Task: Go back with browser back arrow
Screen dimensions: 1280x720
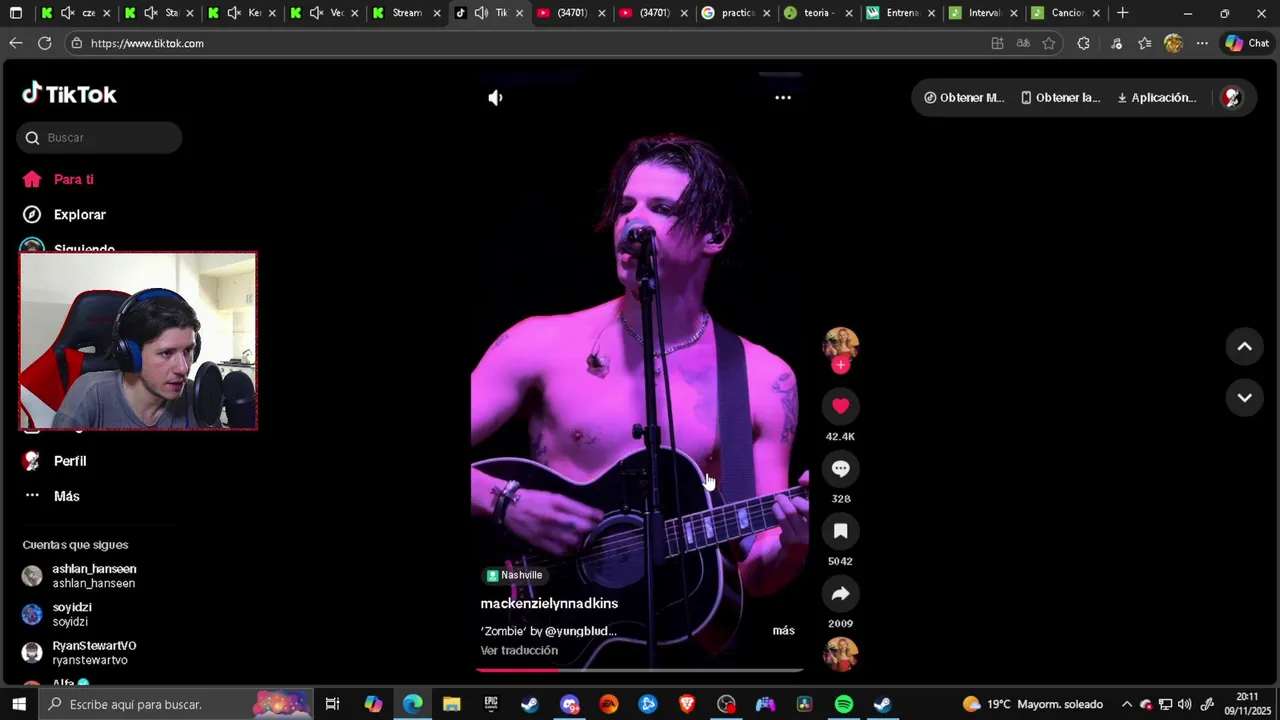Action: click(15, 43)
